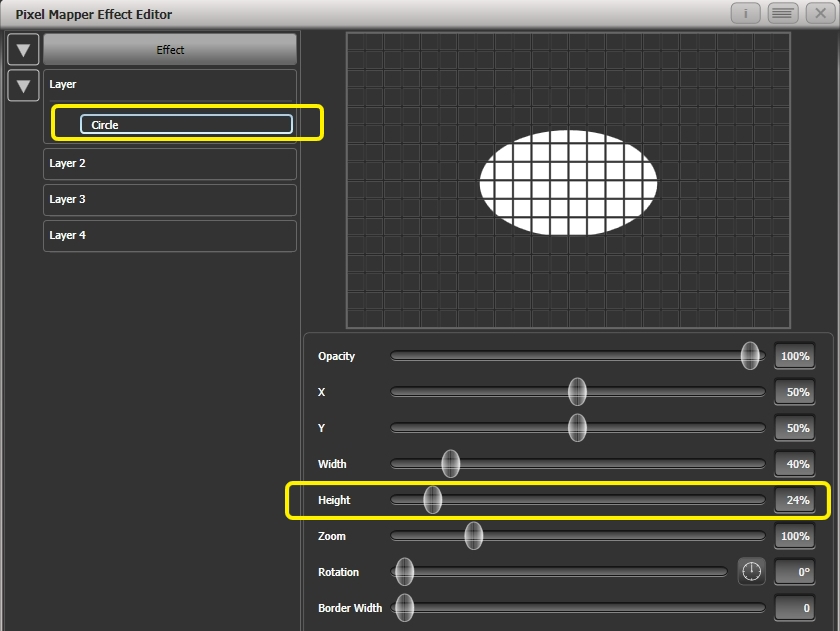Collapse the Layer list with its arrow icon
The image size is (840, 631).
pos(22,86)
